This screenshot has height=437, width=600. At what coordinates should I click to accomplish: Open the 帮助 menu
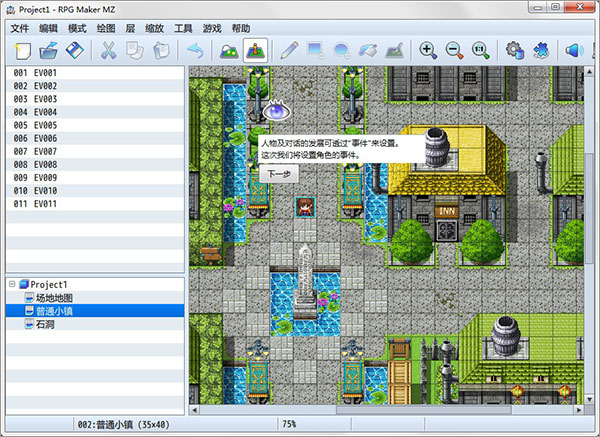coord(241,28)
